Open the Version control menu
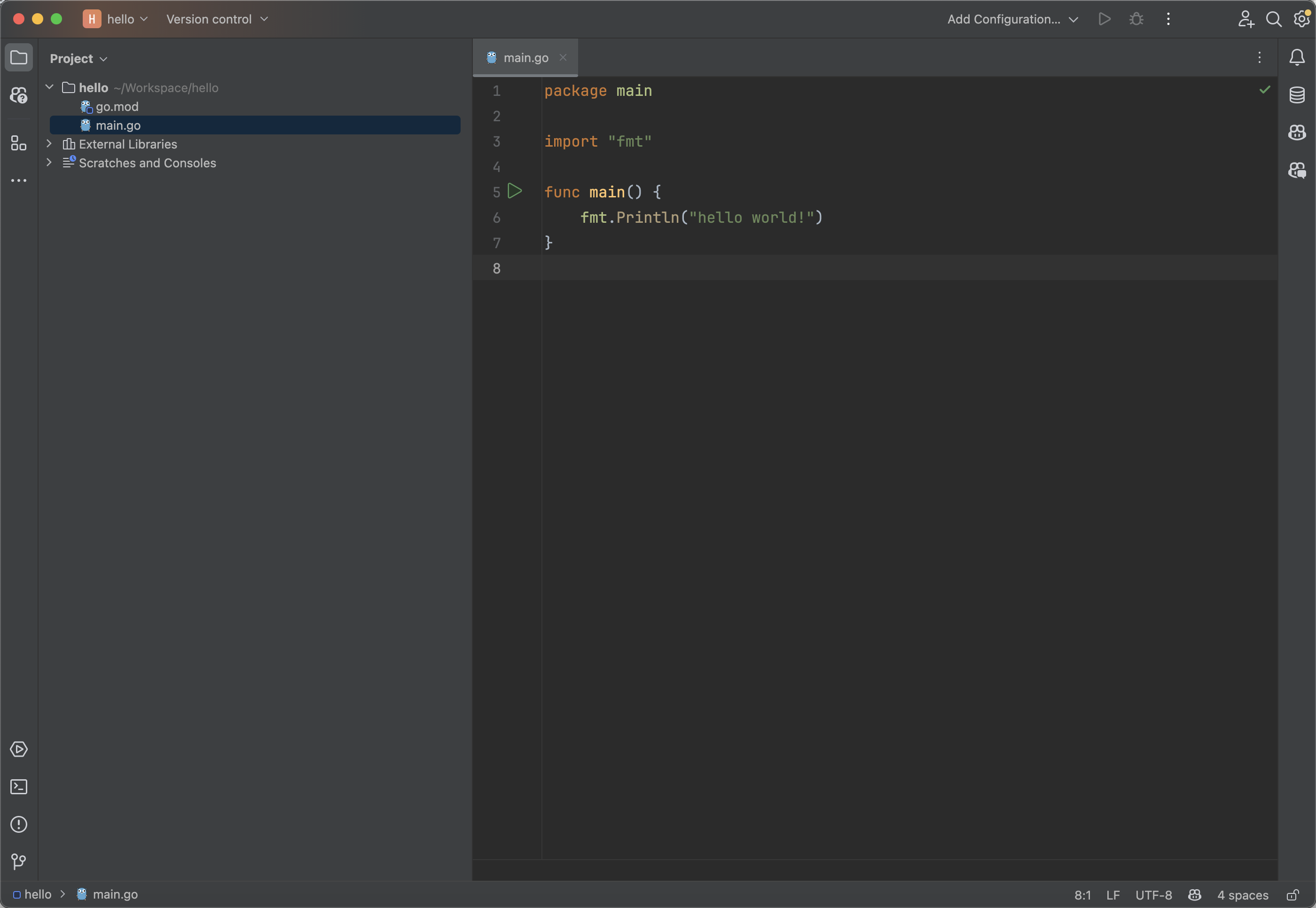 217,19
